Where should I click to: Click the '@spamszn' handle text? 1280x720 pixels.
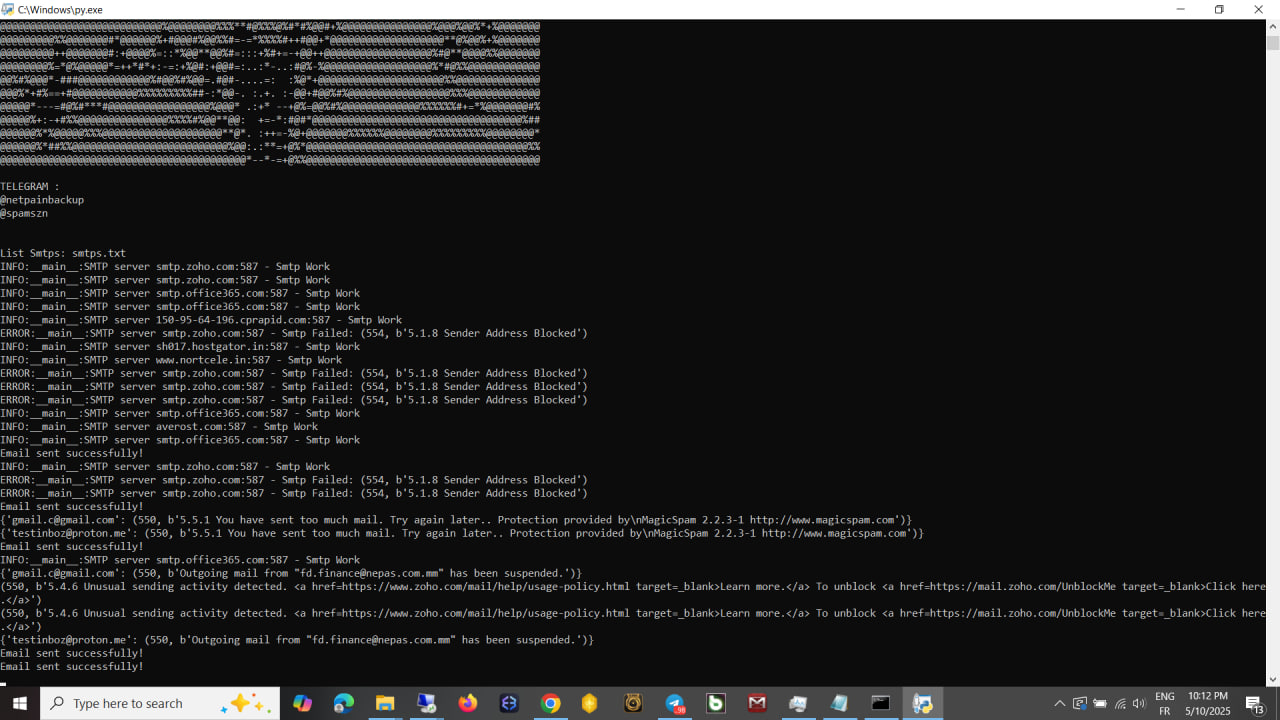(x=24, y=213)
